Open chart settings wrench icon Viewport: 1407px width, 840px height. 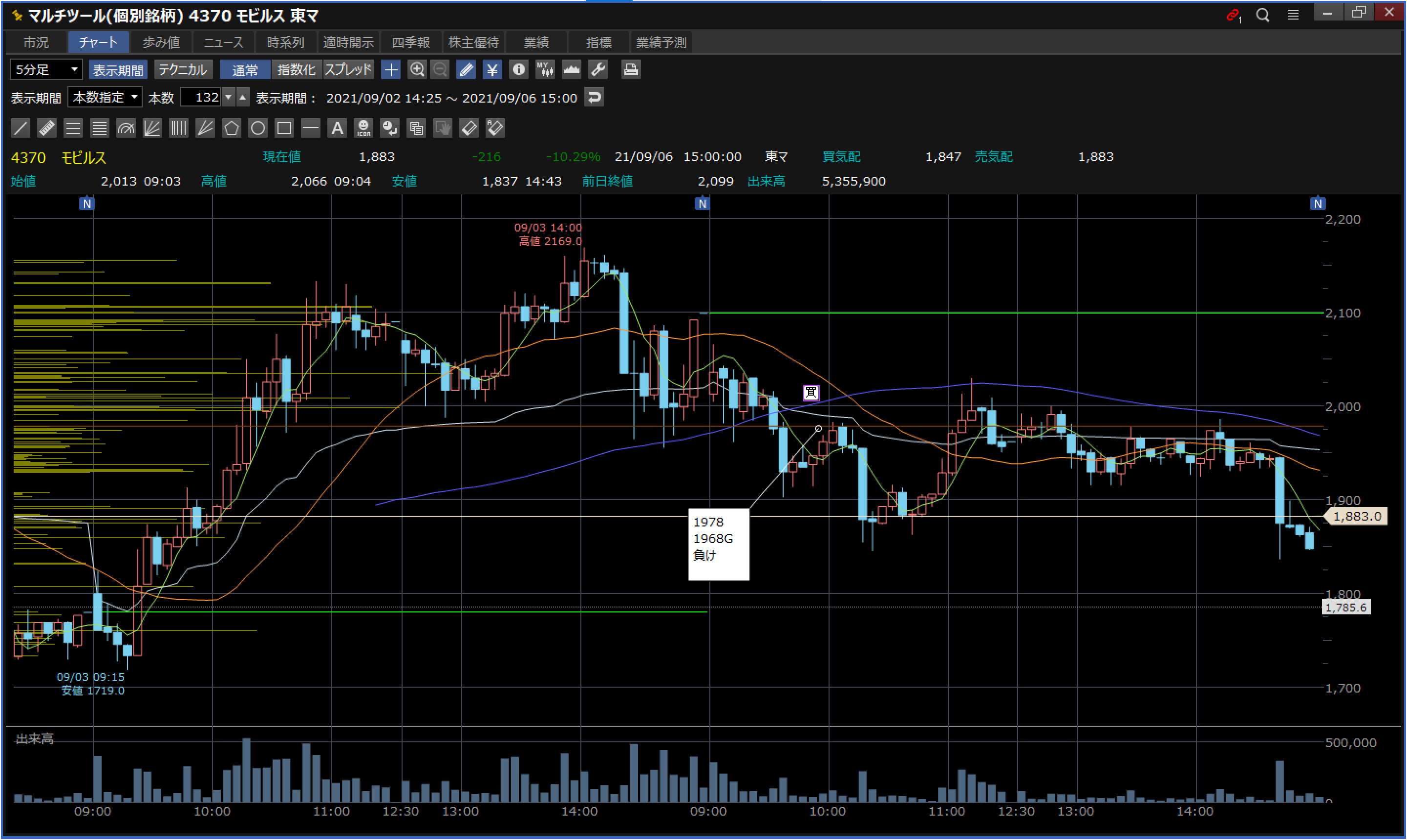point(598,70)
